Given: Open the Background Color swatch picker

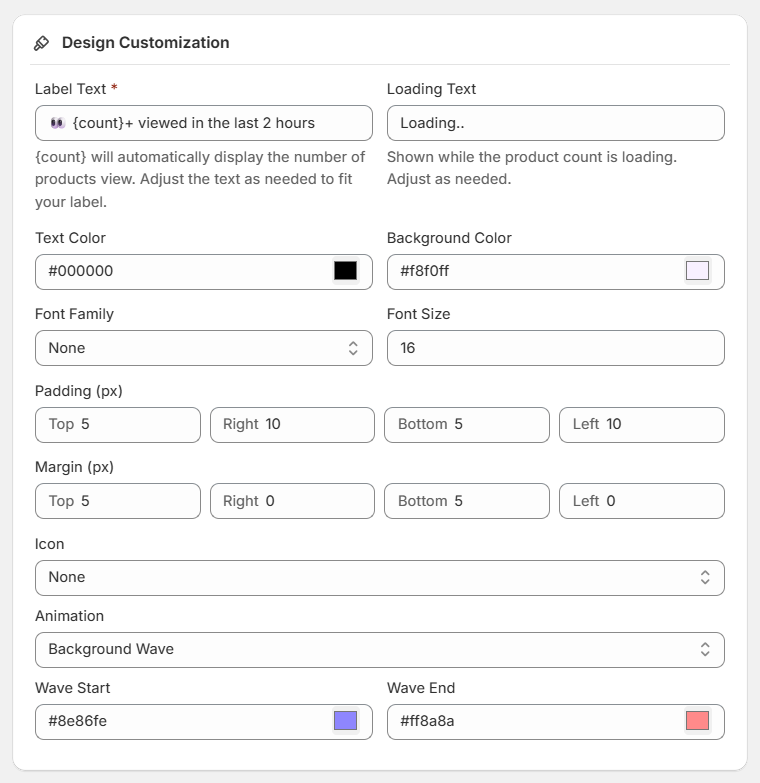Looking at the screenshot, I should [697, 271].
